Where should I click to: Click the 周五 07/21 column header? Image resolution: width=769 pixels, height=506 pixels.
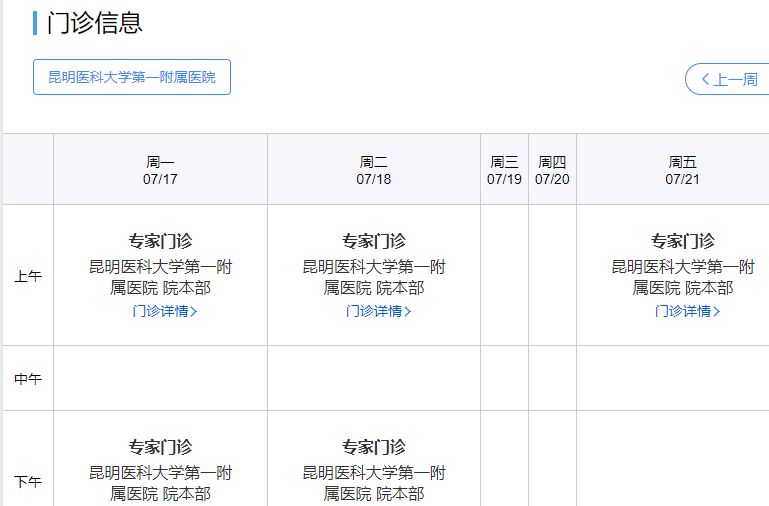682,170
